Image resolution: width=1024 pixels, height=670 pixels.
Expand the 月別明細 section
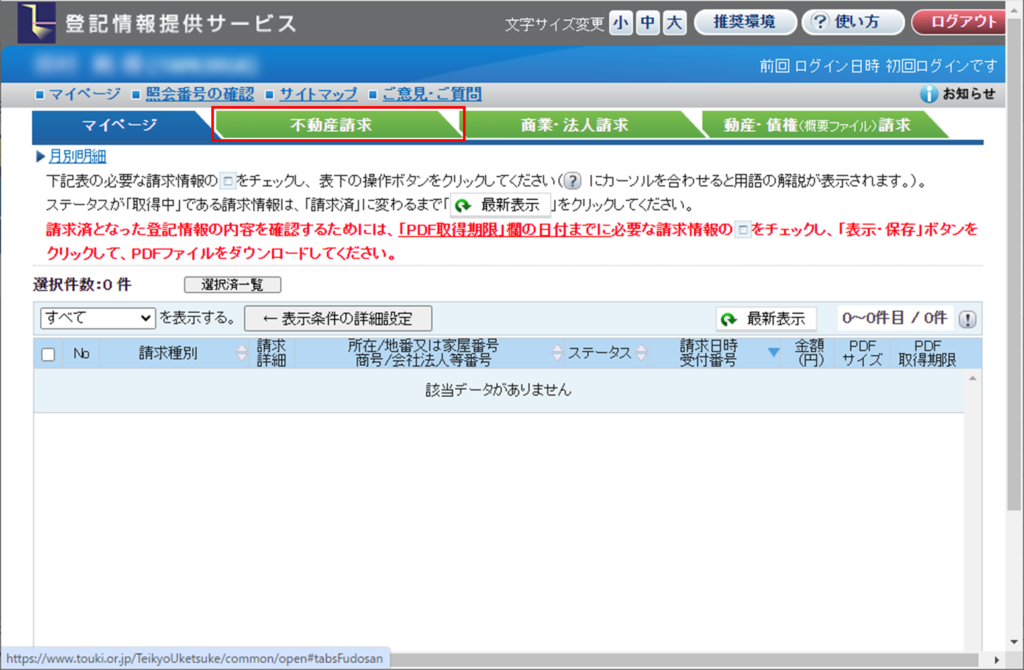tap(77, 156)
